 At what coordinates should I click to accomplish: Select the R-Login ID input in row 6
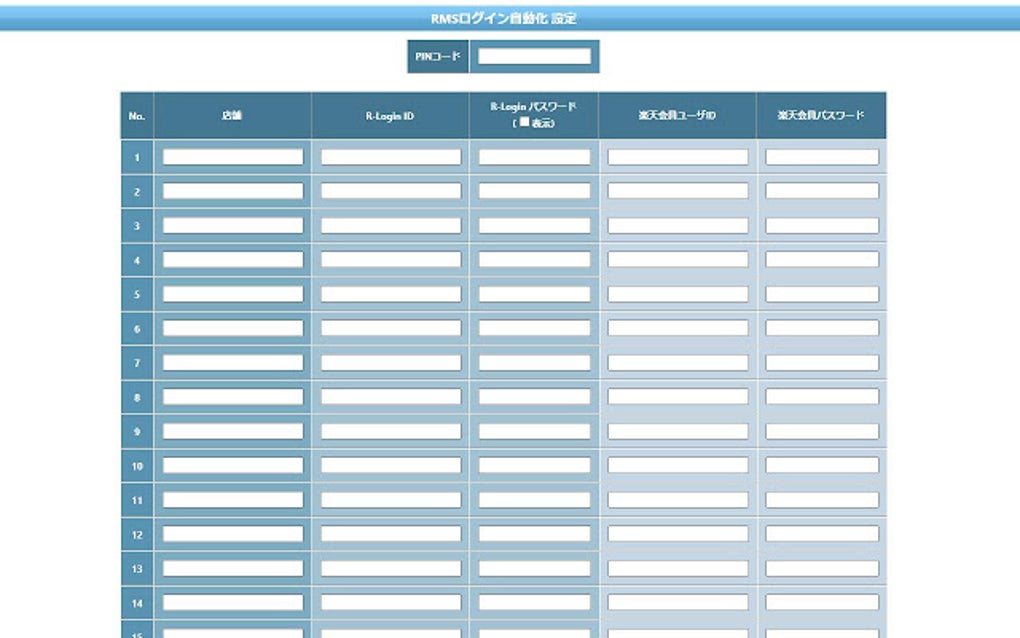point(391,328)
